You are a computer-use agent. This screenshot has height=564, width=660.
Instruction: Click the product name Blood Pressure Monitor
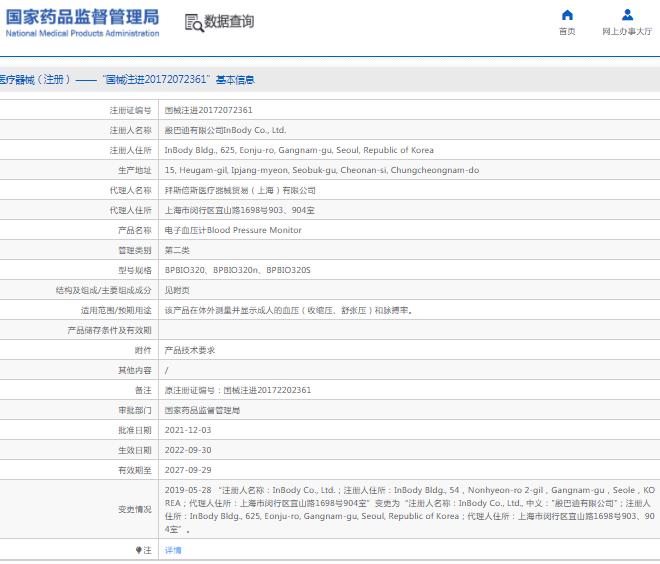tap(233, 230)
